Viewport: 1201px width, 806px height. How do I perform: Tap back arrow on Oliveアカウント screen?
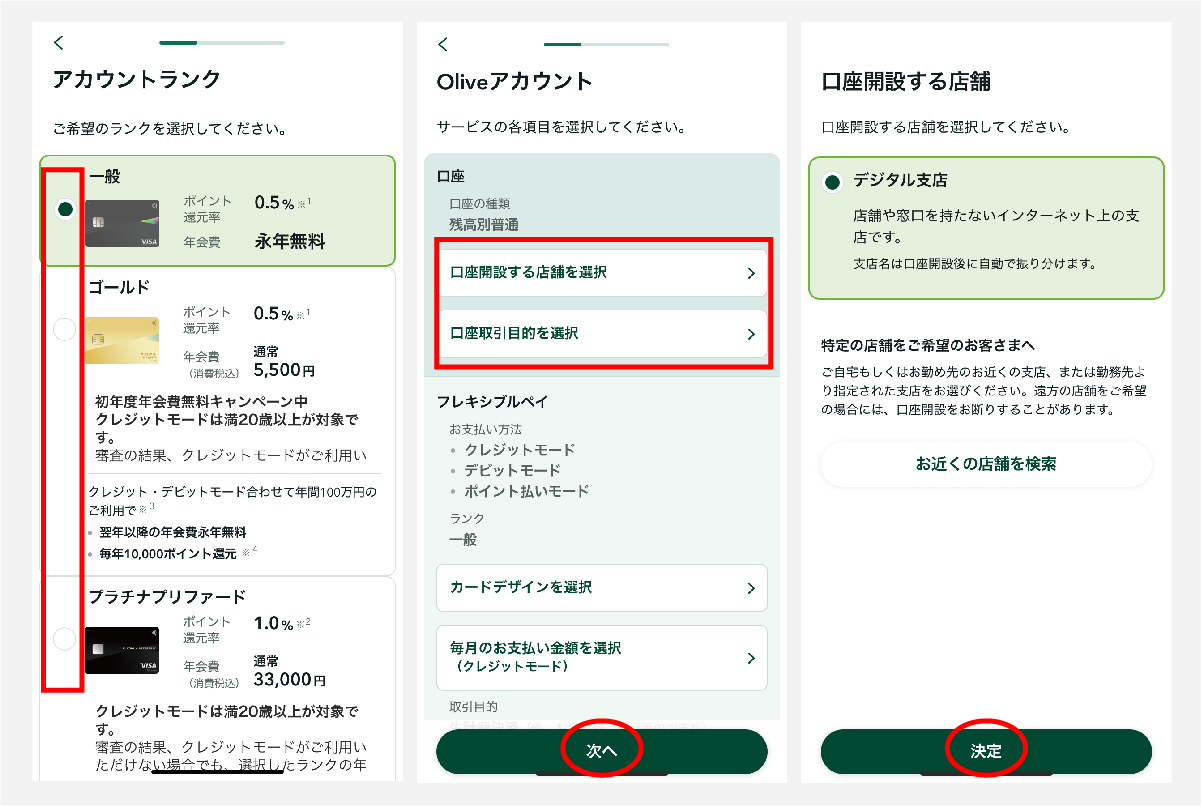[444, 44]
